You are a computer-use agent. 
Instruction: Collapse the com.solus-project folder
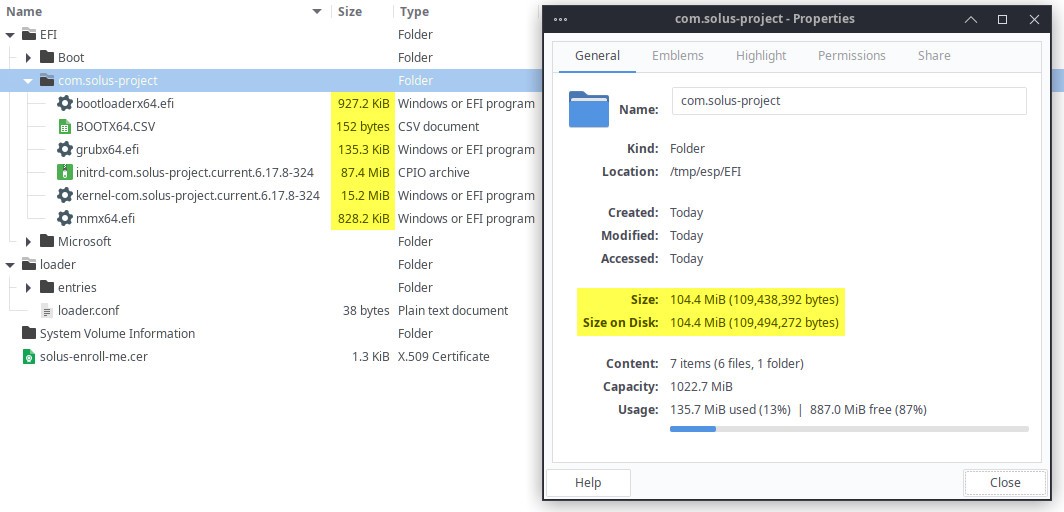click(x=28, y=81)
